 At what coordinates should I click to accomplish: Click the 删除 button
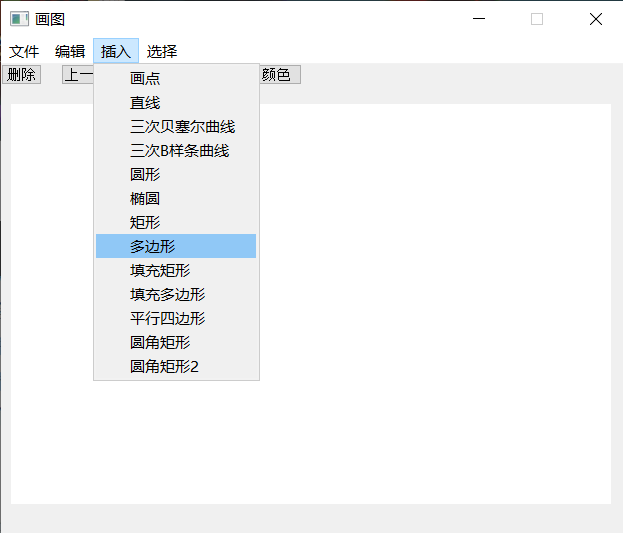point(21,75)
